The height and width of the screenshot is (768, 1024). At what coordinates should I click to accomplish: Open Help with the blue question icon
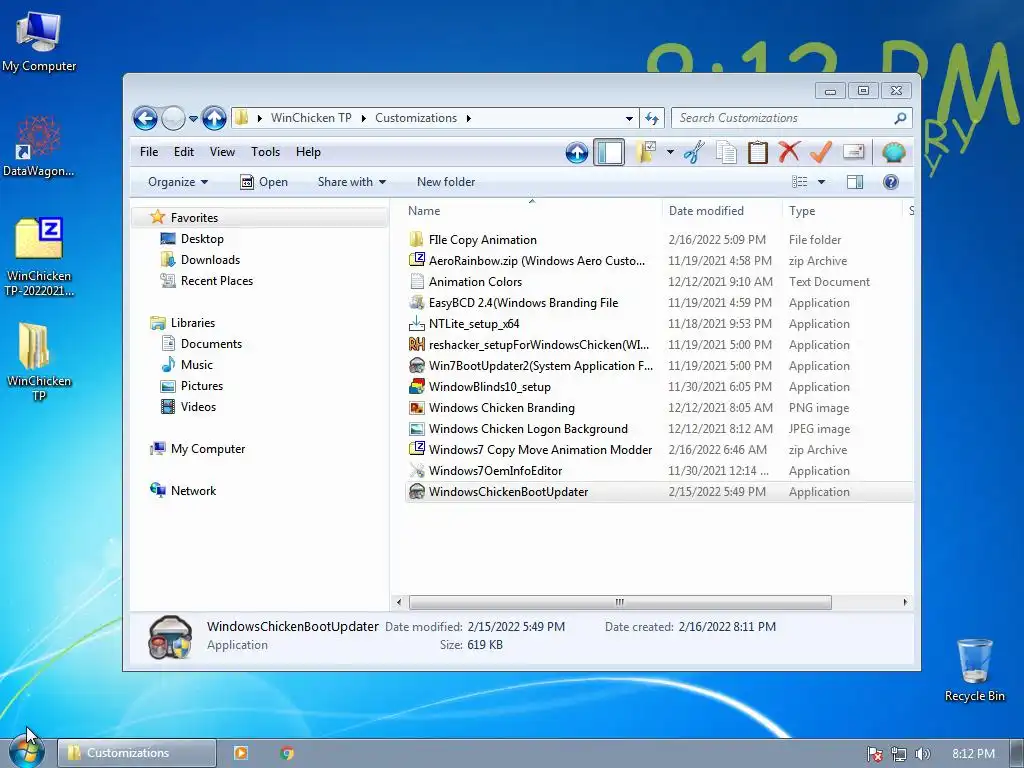891,182
